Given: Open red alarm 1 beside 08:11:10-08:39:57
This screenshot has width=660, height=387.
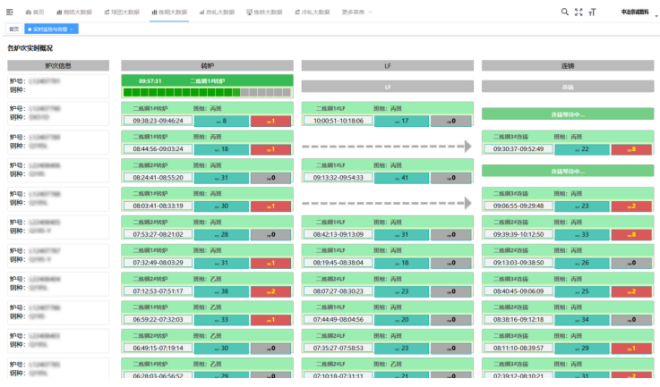Looking at the screenshot, I should [631, 348].
